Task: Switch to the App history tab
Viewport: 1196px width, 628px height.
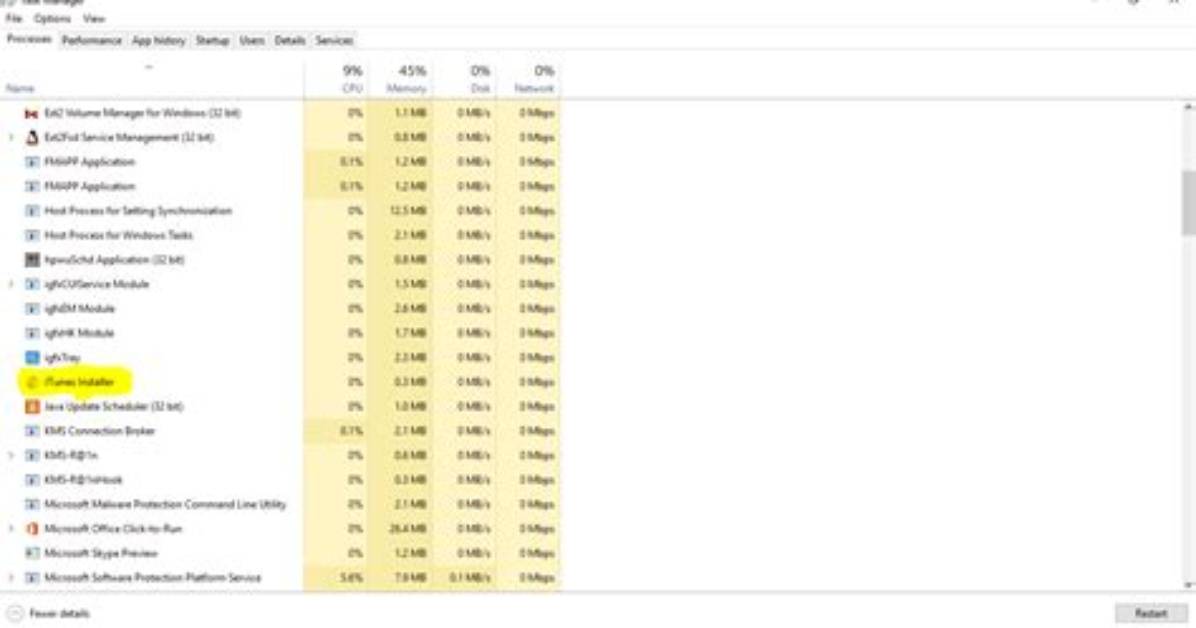Action: pos(159,40)
